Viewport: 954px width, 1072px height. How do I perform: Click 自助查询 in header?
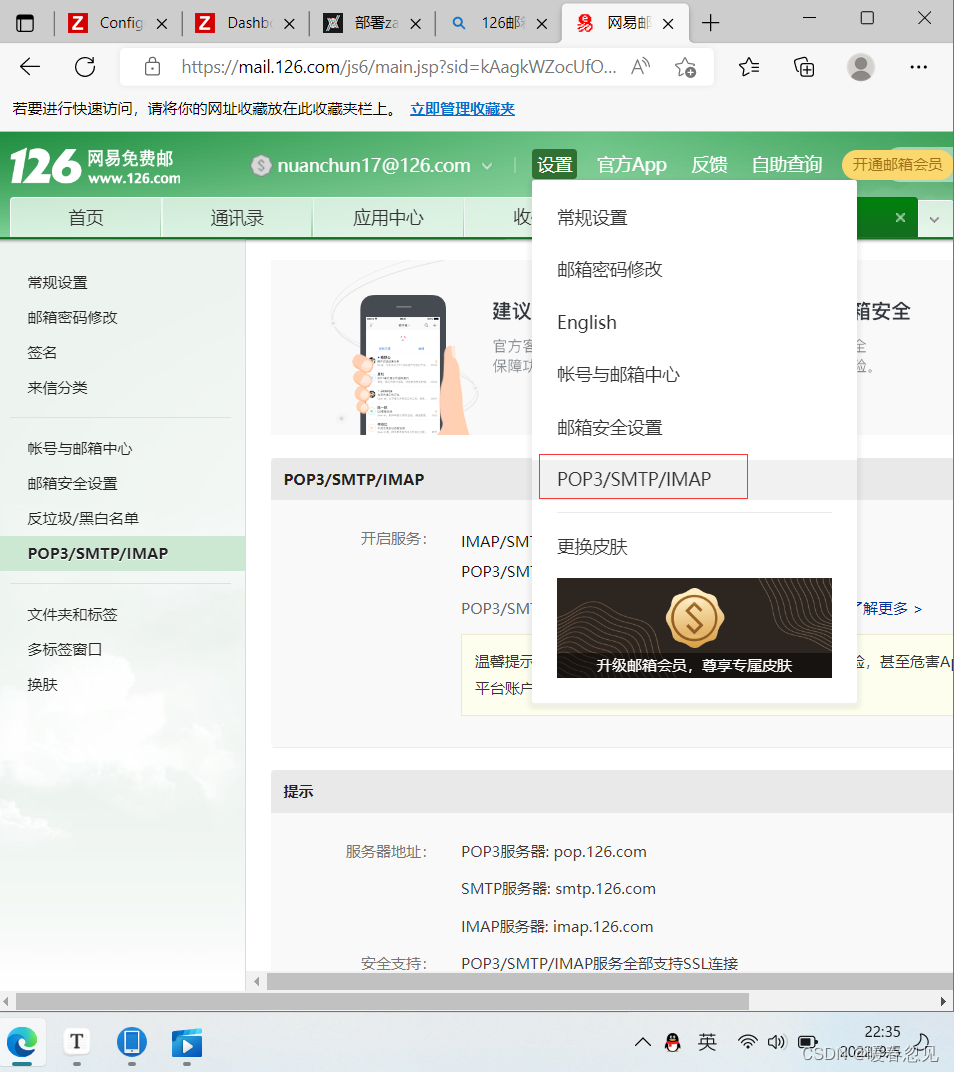pos(786,165)
